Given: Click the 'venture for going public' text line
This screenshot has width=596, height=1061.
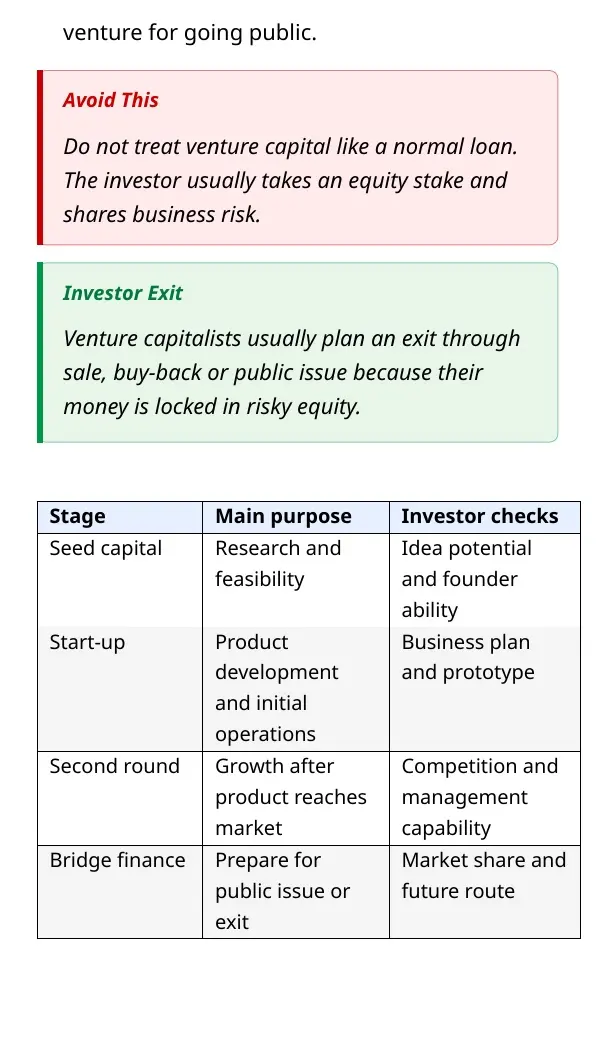Looking at the screenshot, I should click(x=189, y=32).
